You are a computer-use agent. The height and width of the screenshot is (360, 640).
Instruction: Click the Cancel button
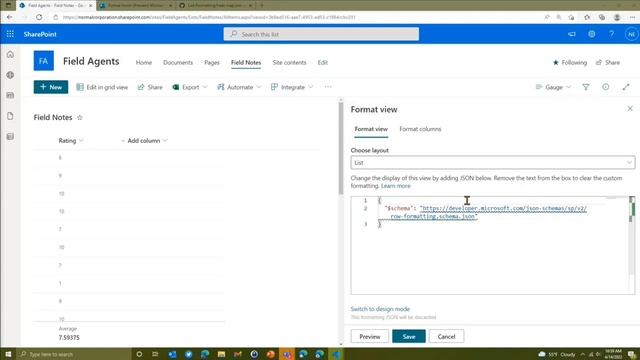coord(446,336)
